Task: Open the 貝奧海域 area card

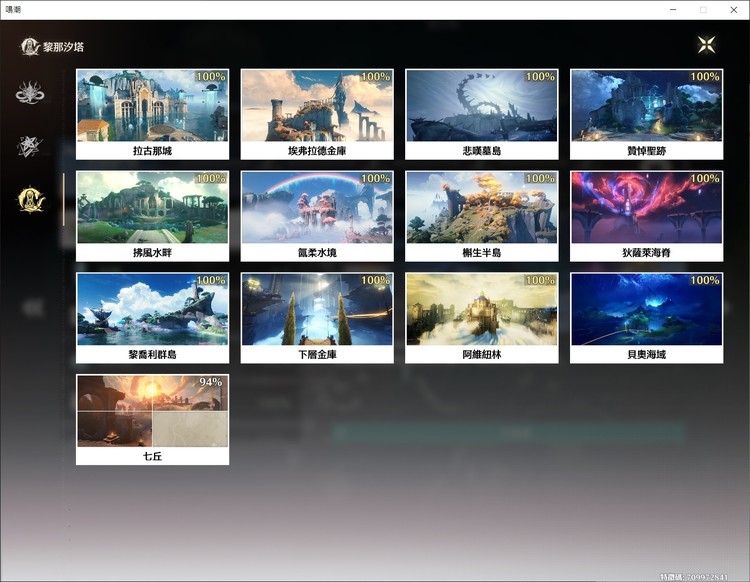Action: [x=646, y=318]
